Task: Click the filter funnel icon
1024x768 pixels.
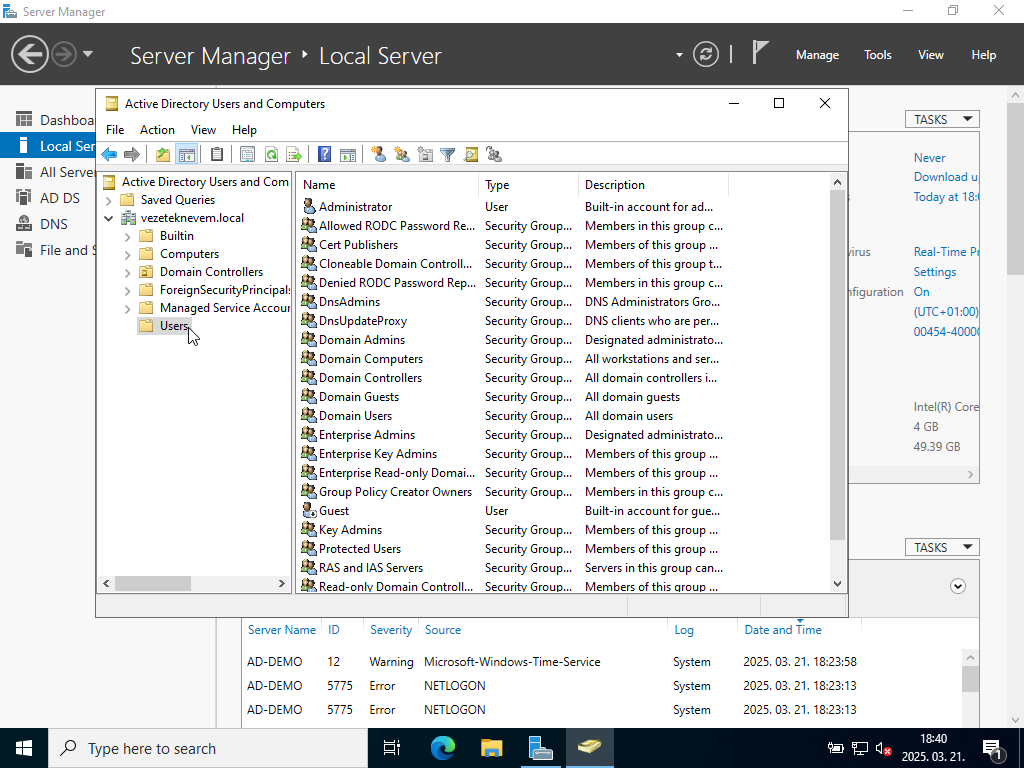Action: pyautogui.click(x=448, y=154)
